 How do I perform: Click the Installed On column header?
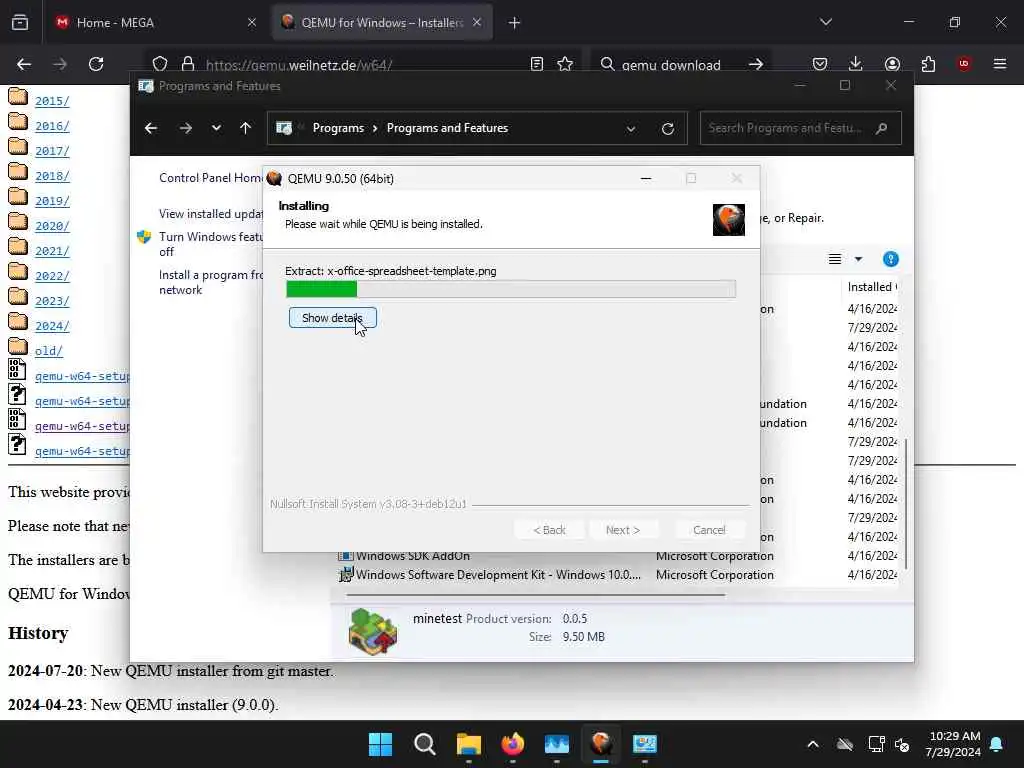pyautogui.click(x=872, y=287)
